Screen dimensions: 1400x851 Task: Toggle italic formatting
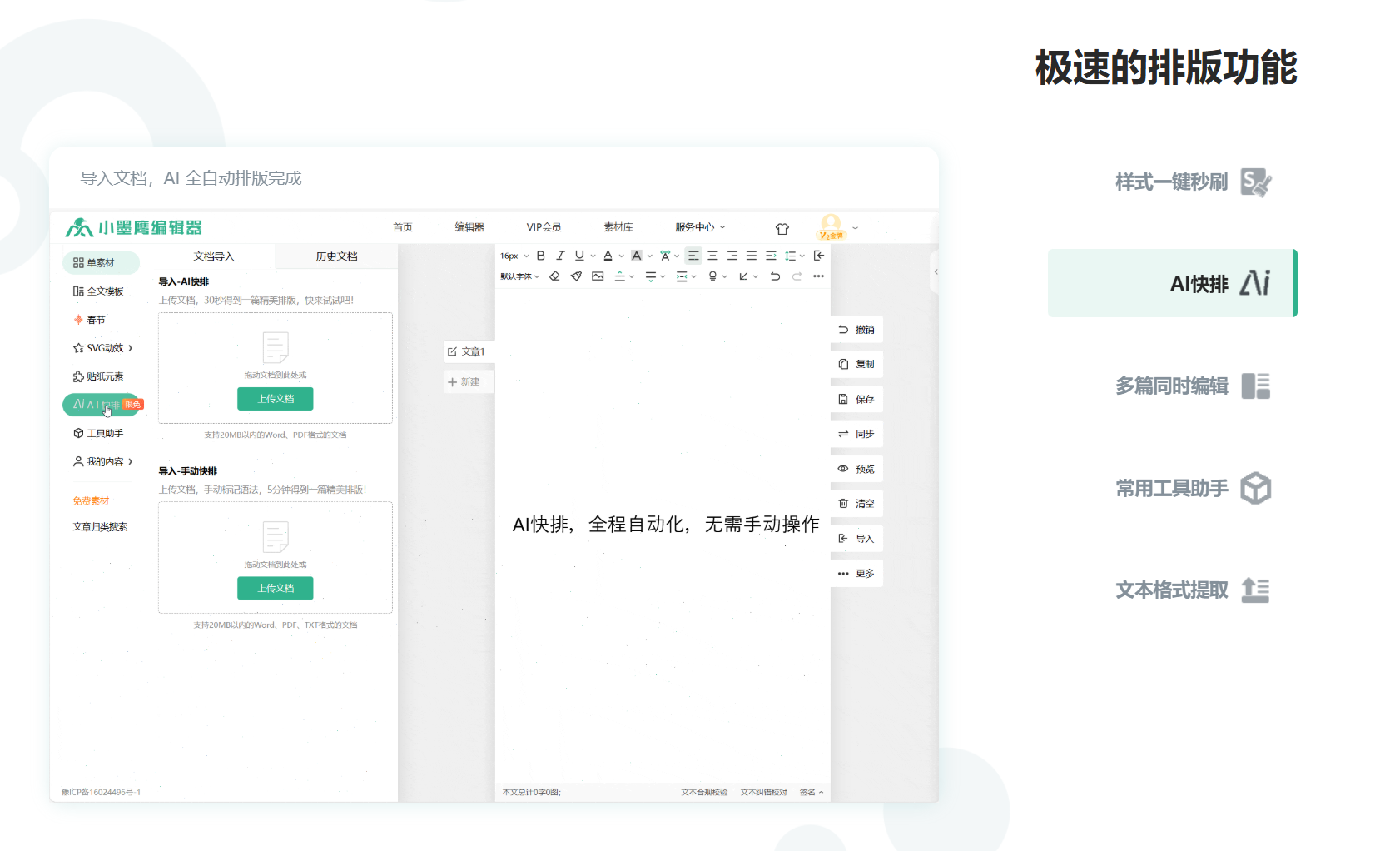560,256
